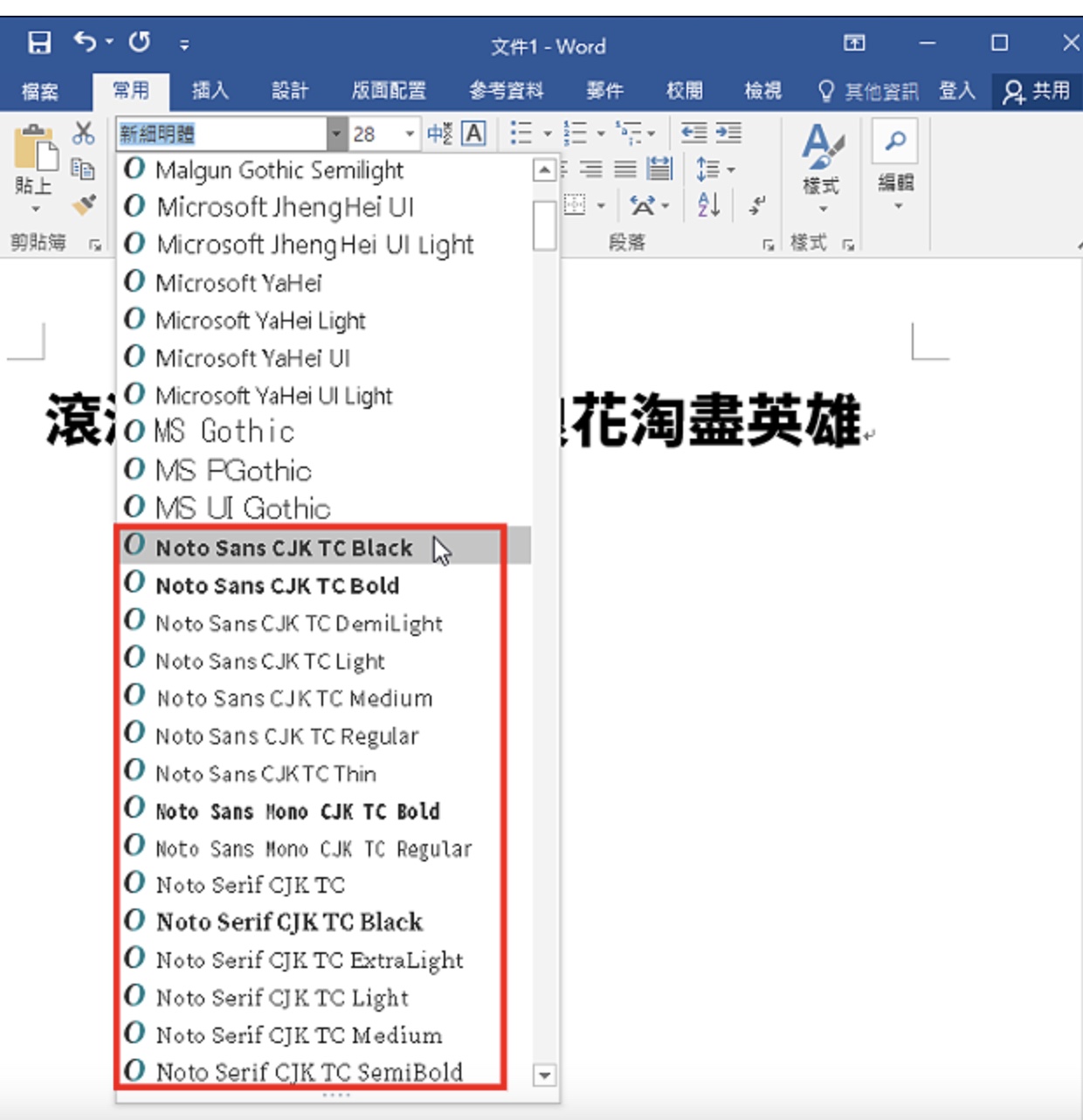Click the 登入 sign-in link
Viewport: 1083px width, 1120px height.
click(x=957, y=90)
